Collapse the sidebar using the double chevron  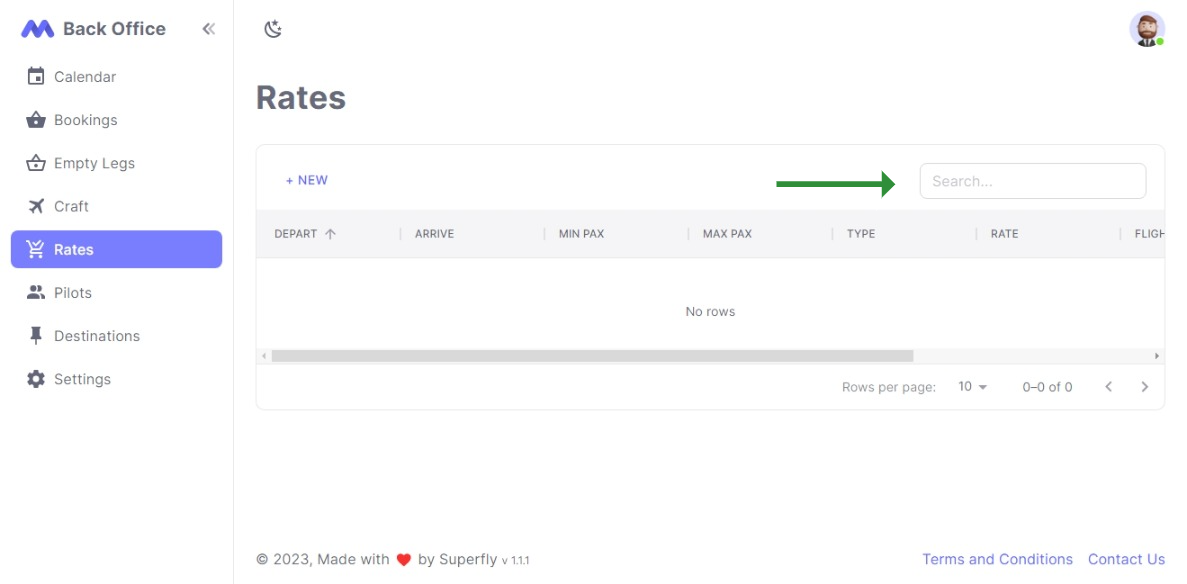point(208,29)
